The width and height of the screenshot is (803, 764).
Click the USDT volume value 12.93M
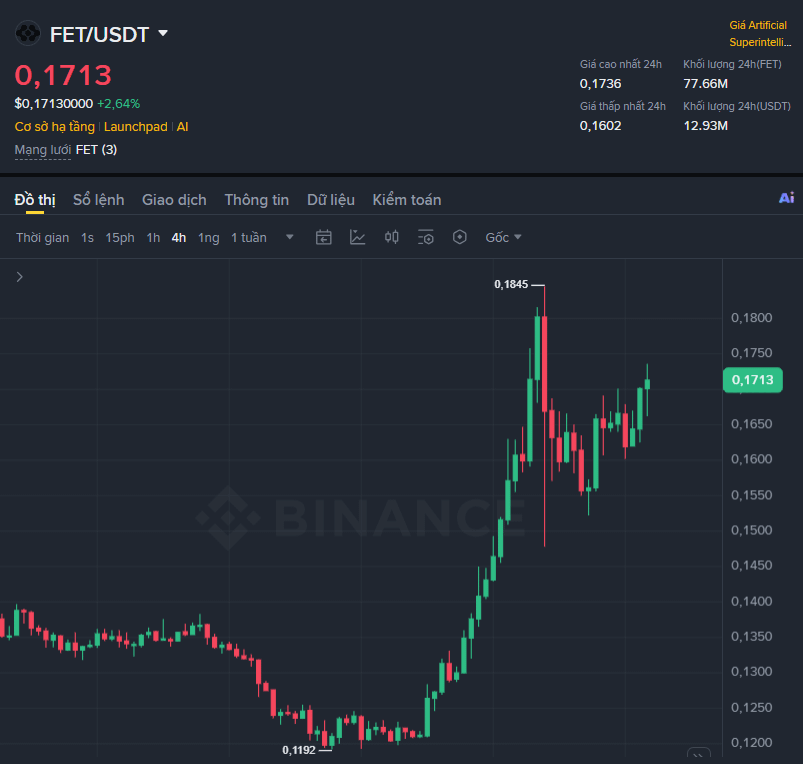pyautogui.click(x=705, y=125)
